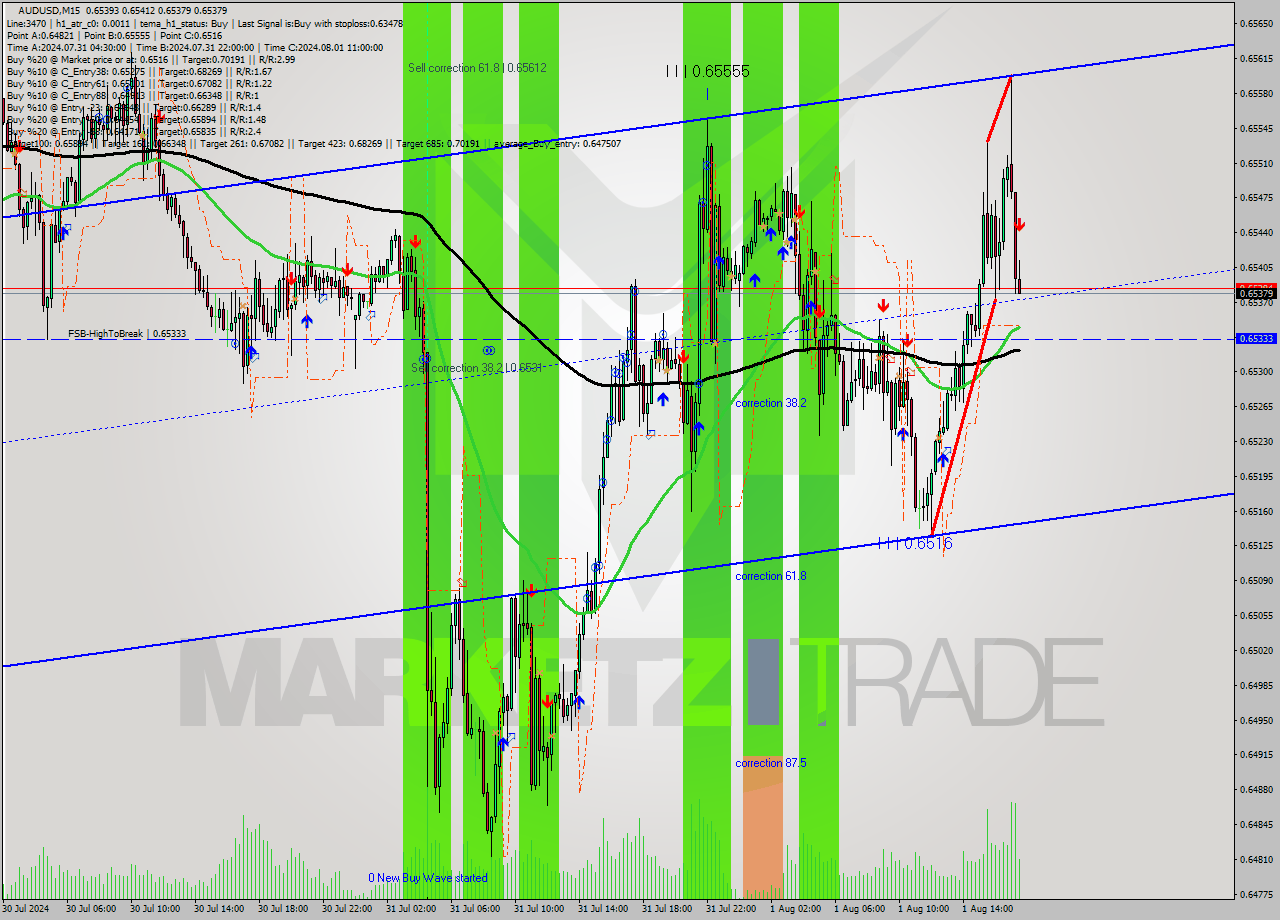Click the 0.65333 price tag on axis
The height and width of the screenshot is (920, 1280).
click(x=1256, y=339)
